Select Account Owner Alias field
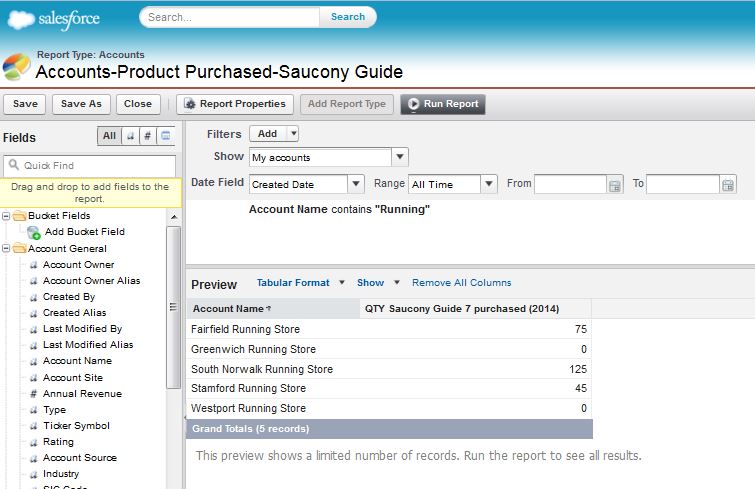 (x=91, y=280)
